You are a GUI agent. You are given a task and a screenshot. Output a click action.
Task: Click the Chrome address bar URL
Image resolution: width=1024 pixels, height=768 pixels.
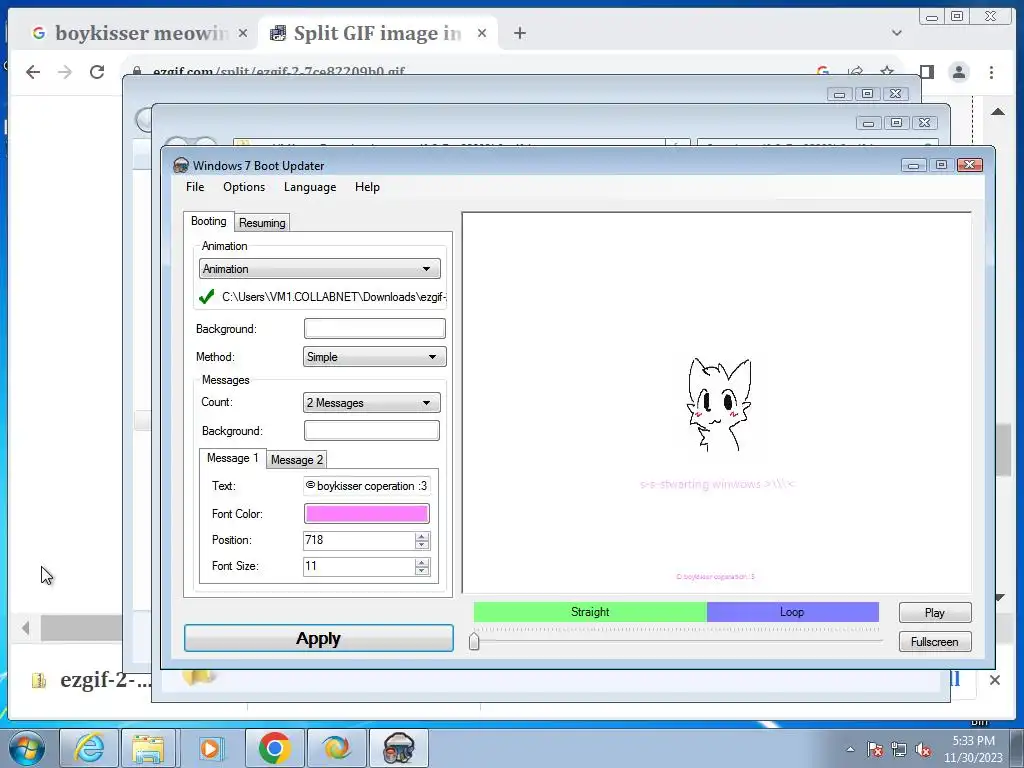[279, 71]
